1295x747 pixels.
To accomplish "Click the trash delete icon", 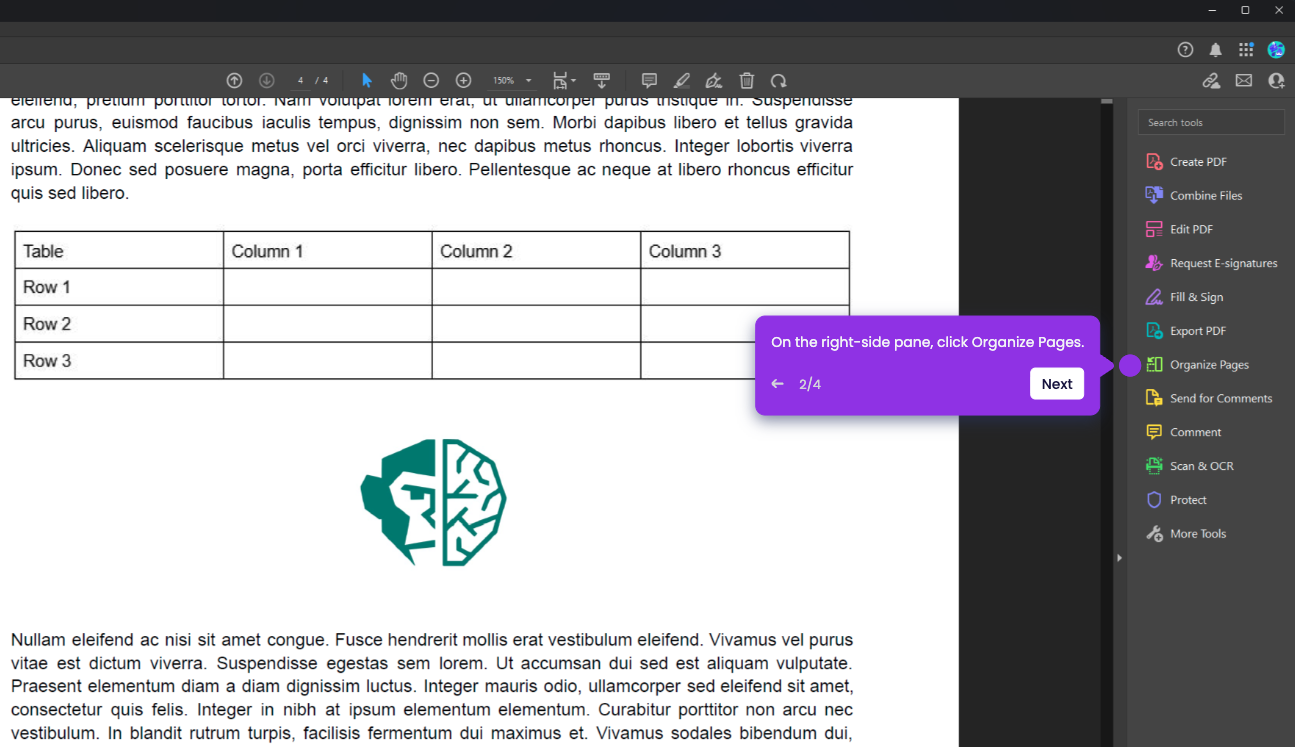I will pos(747,80).
